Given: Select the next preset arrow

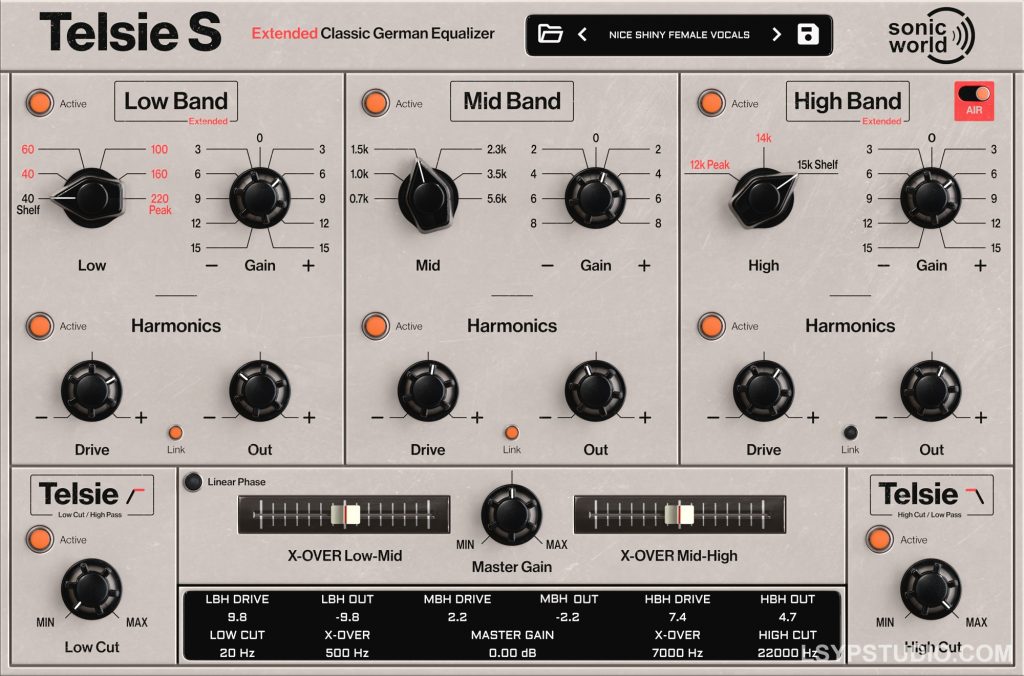Looking at the screenshot, I should (776, 34).
